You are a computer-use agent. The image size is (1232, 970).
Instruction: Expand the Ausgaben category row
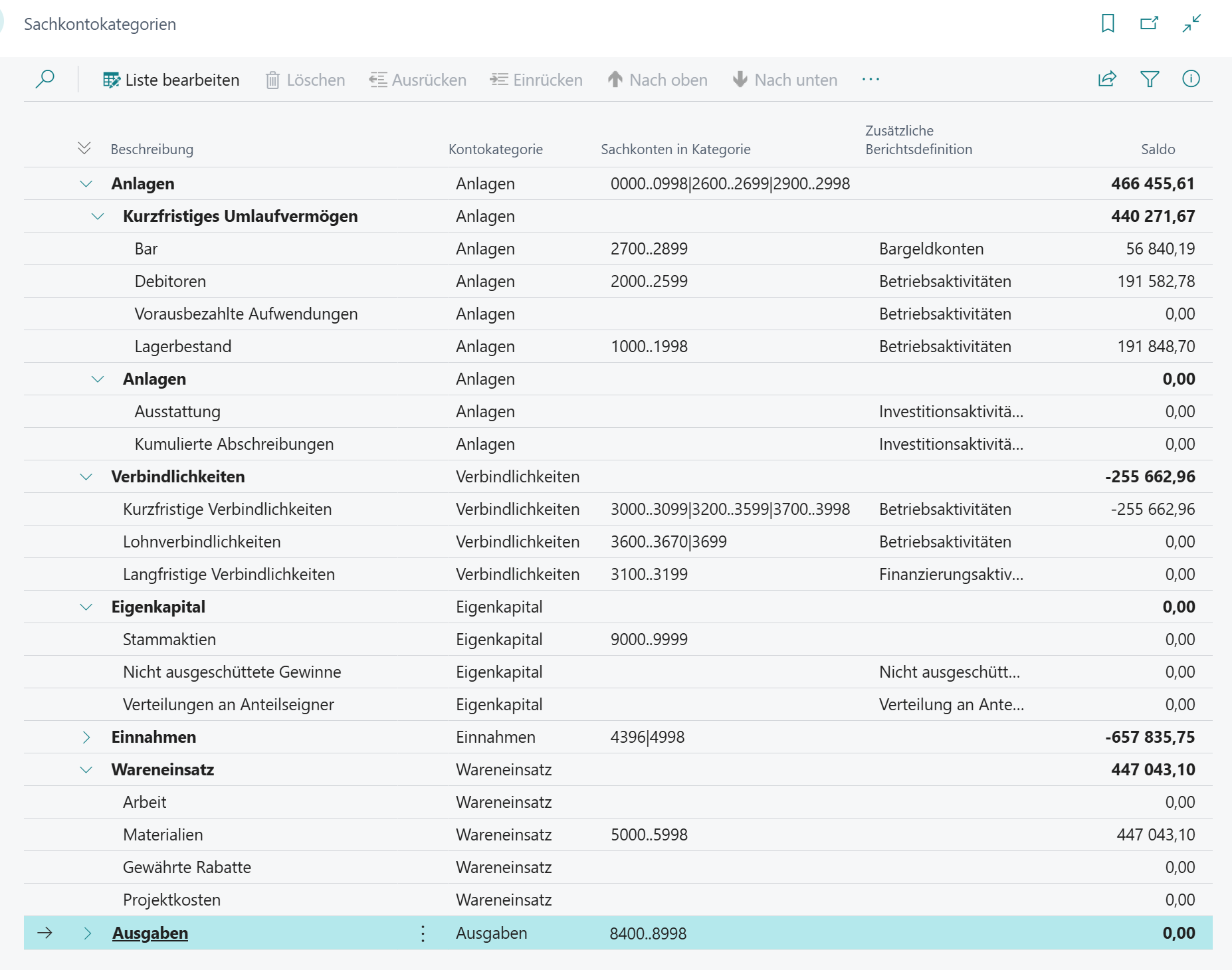click(x=87, y=933)
